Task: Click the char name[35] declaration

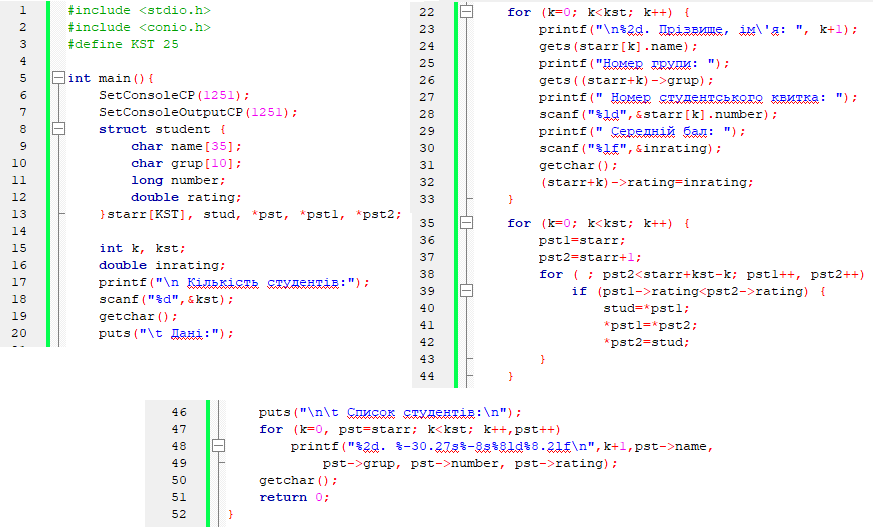Action: tap(186, 146)
